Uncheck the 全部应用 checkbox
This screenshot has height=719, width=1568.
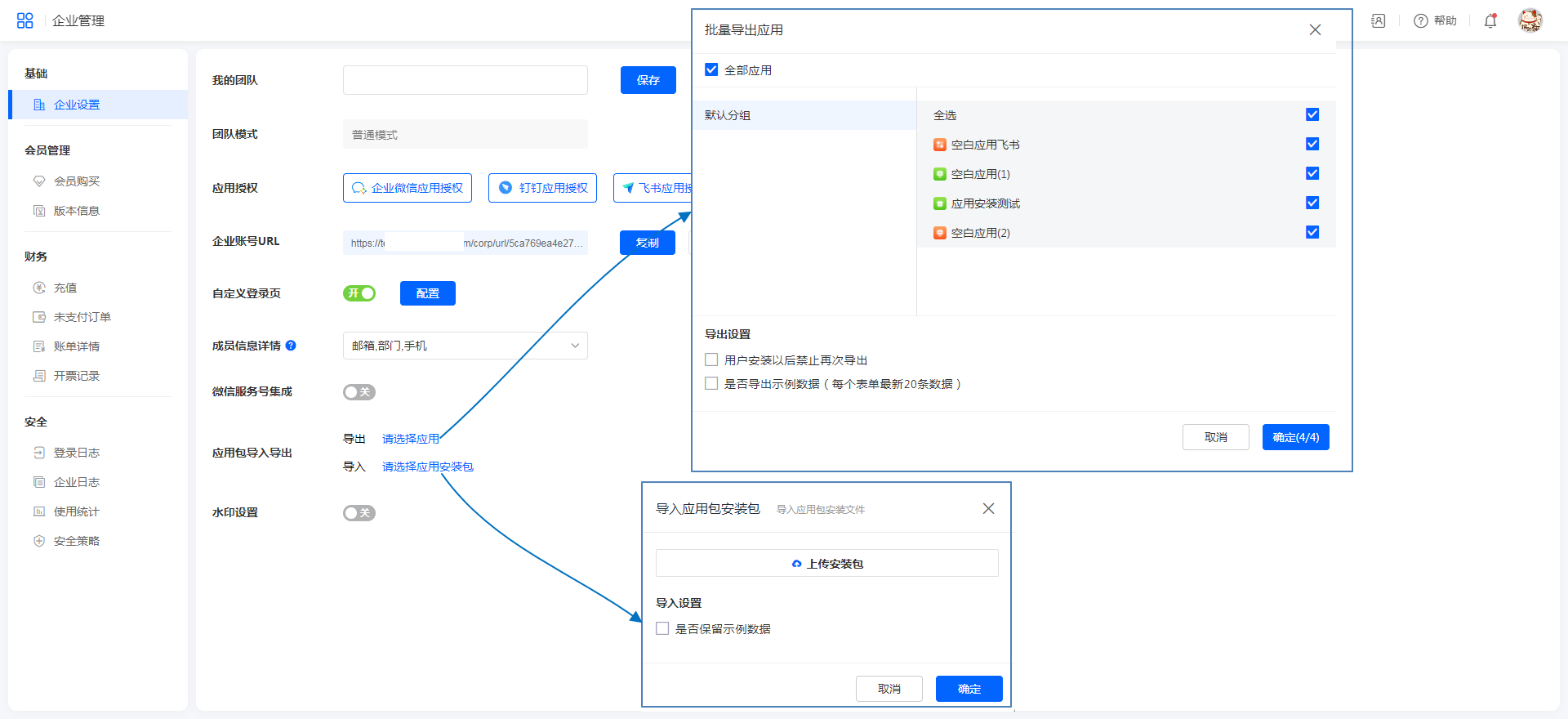tap(711, 70)
